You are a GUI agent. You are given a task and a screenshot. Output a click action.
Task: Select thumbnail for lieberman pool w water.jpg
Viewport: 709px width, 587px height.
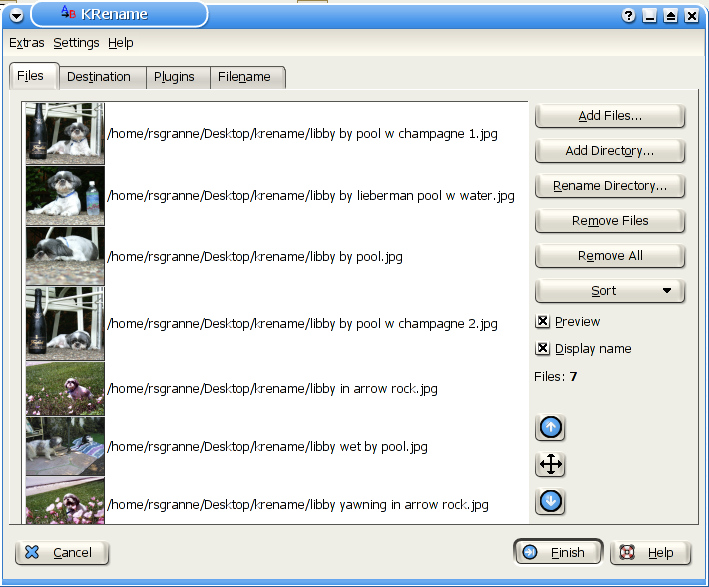[65, 195]
